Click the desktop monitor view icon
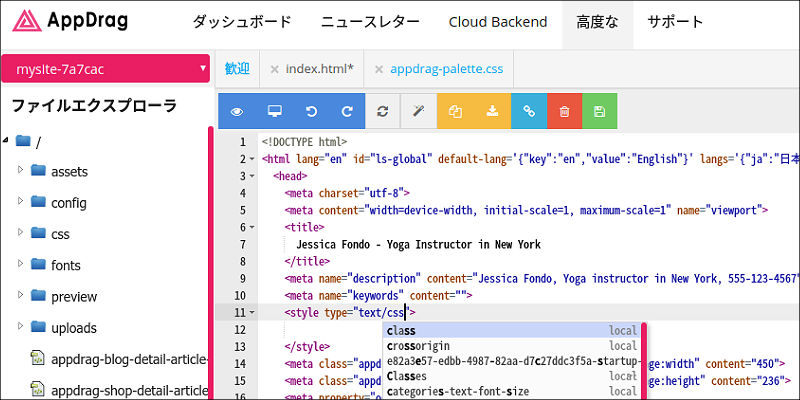Viewport: 800px width, 400px height. click(x=274, y=111)
